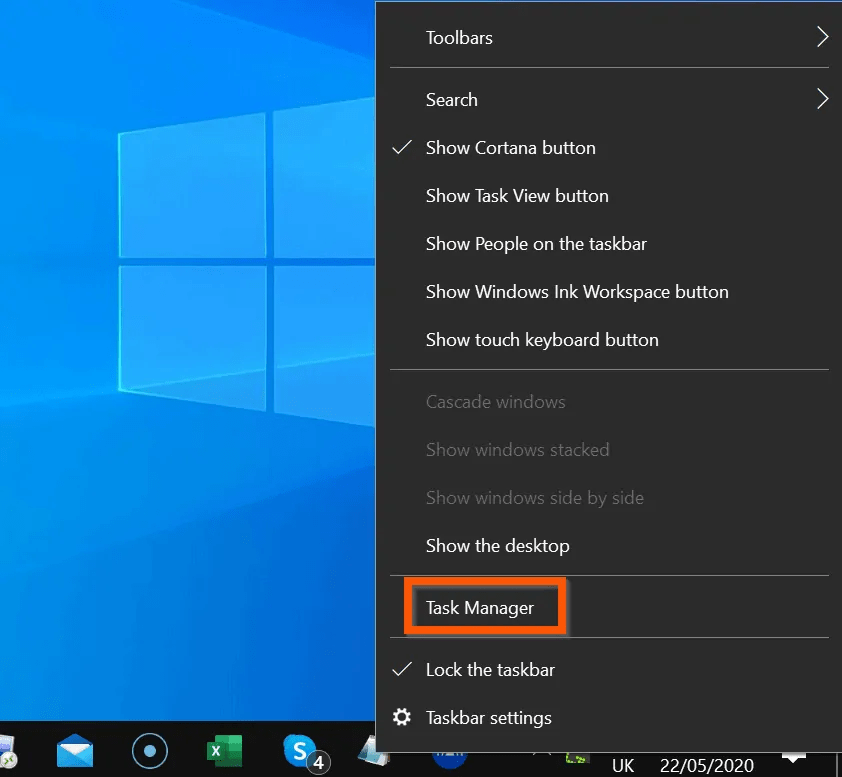Click the Skype notification badge showing 4
Viewport: 842px width, 777px height.
[317, 762]
